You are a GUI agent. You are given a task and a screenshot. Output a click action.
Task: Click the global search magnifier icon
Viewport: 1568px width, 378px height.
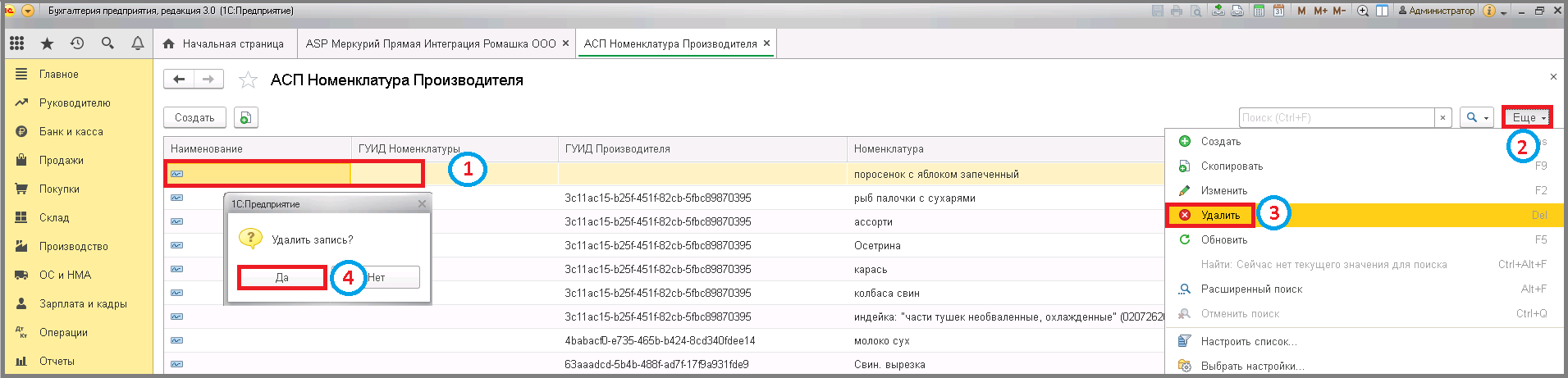click(x=107, y=43)
